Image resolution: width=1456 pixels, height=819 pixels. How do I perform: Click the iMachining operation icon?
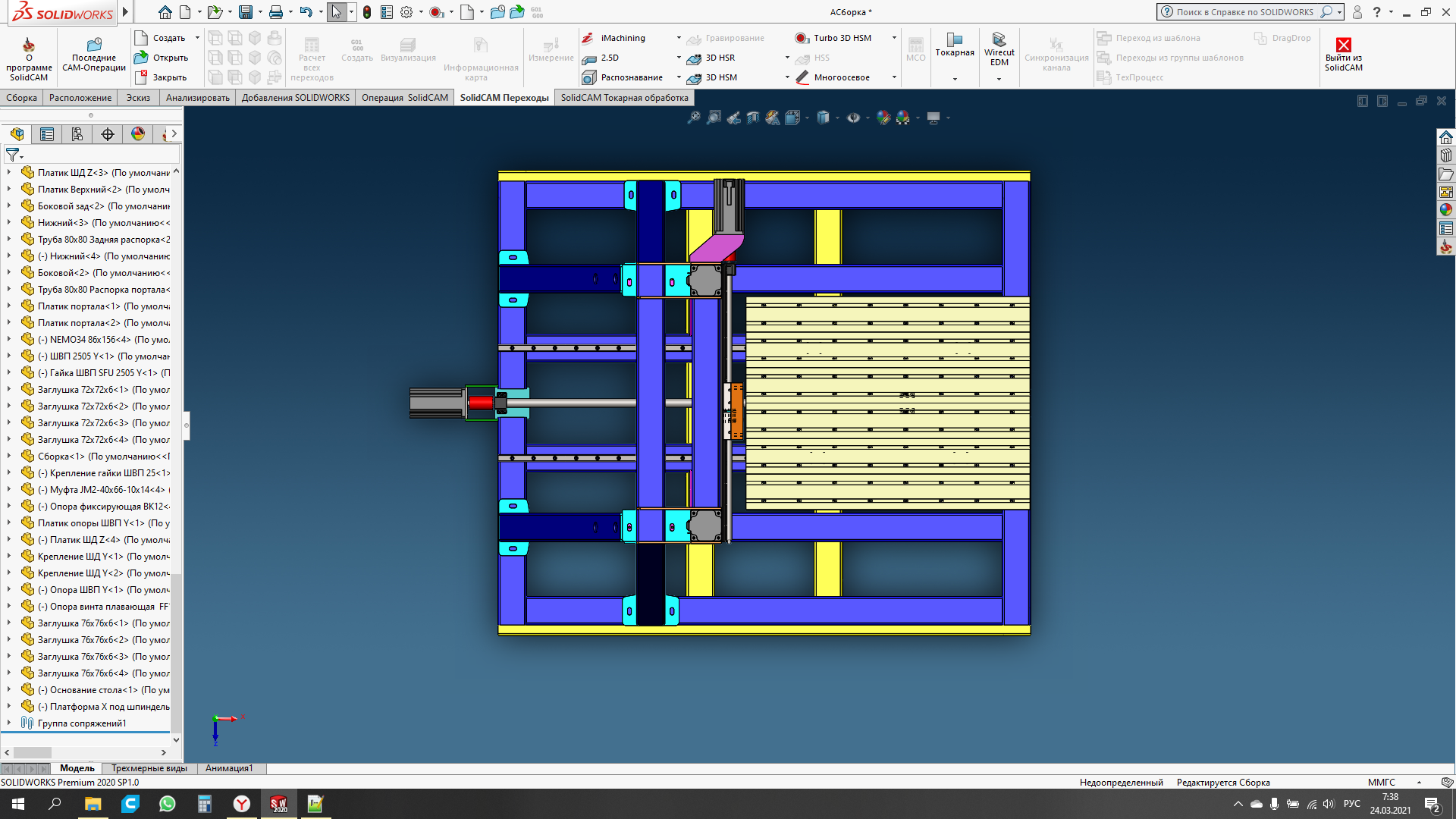(588, 38)
